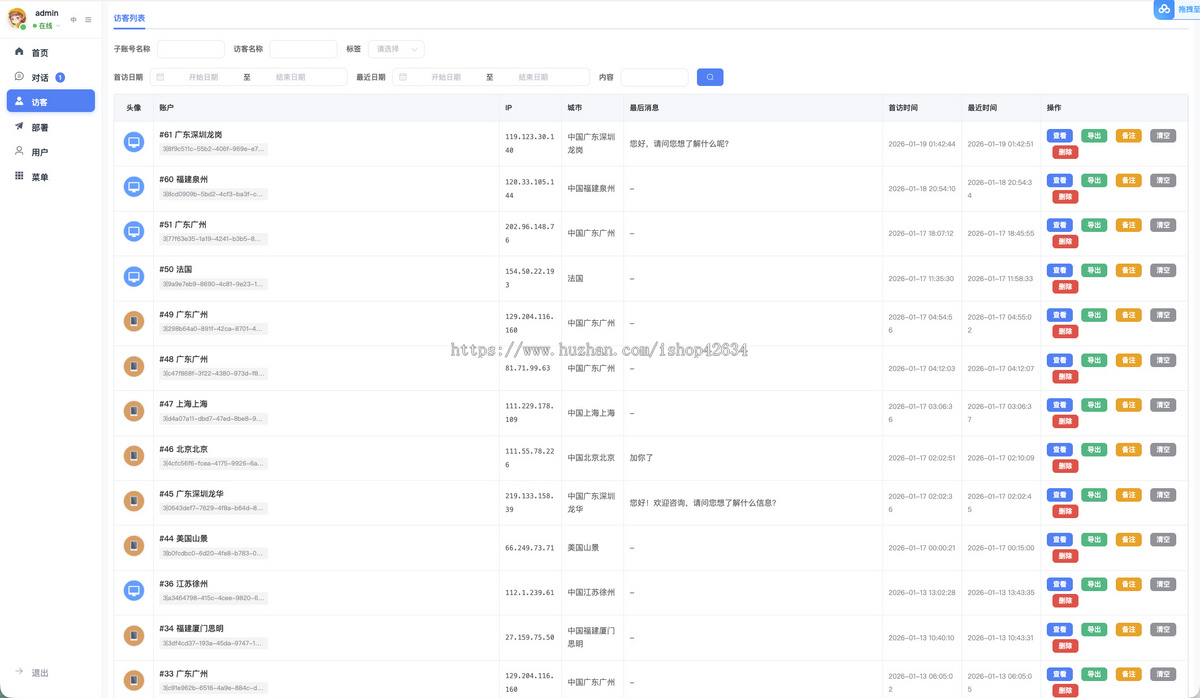Click 清空 for visitor #50

pos(1163,270)
